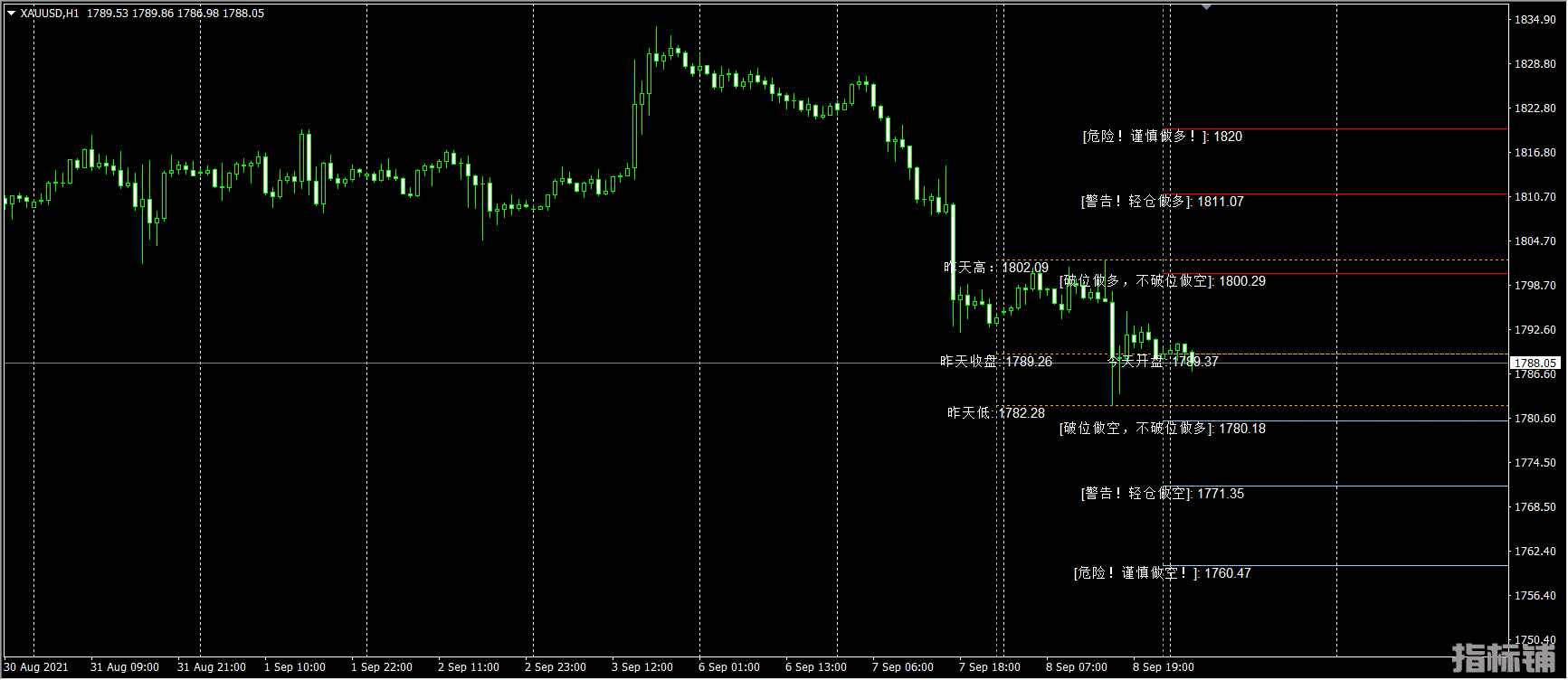Select the label [破位做多，不破位做空]: 1800.29

1163,281
